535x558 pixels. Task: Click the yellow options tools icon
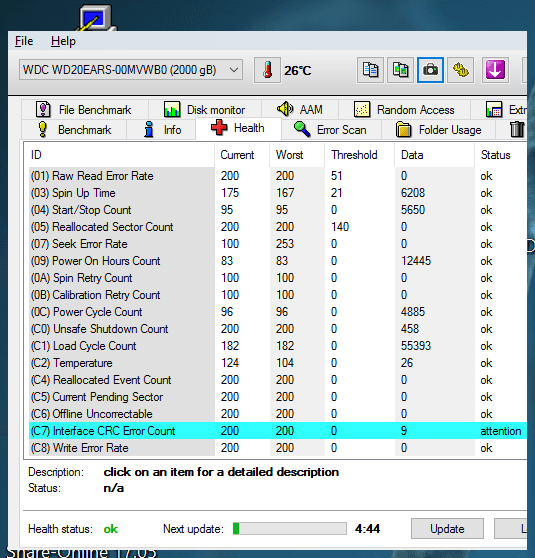(460, 70)
